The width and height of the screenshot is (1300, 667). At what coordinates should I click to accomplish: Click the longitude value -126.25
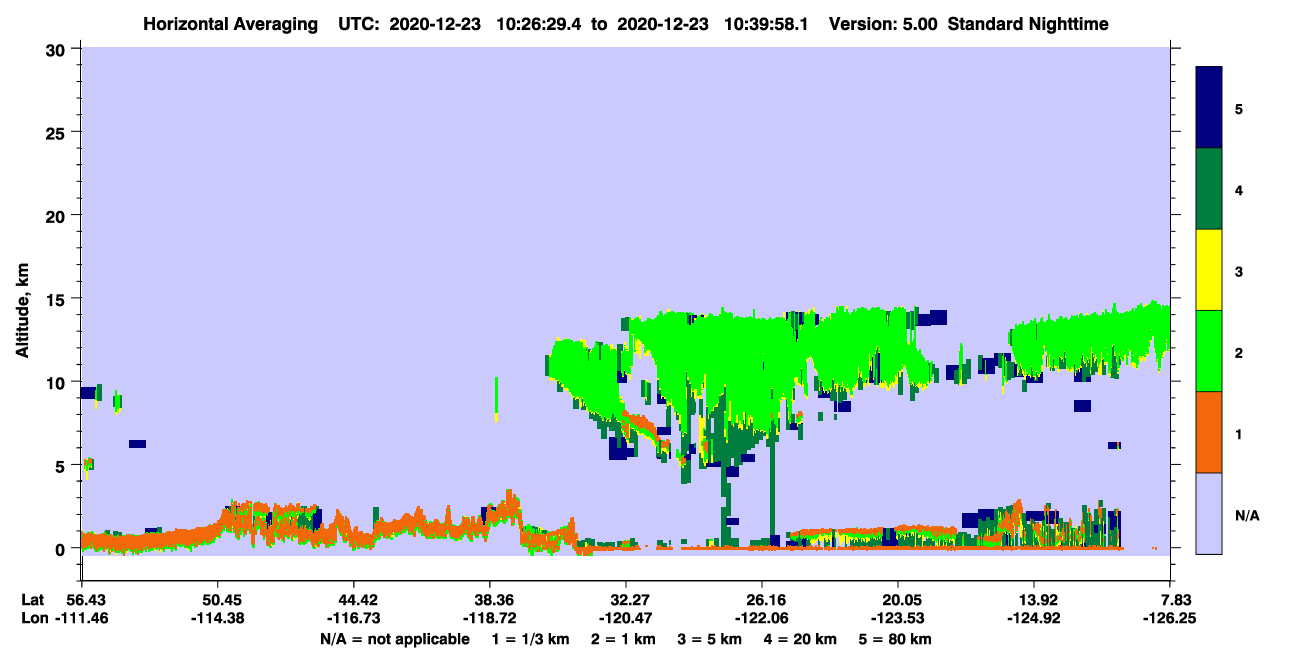1171,618
